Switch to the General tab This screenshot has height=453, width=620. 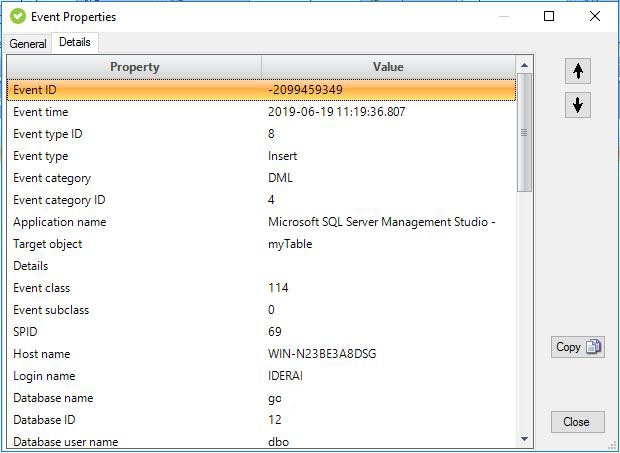tap(28, 43)
